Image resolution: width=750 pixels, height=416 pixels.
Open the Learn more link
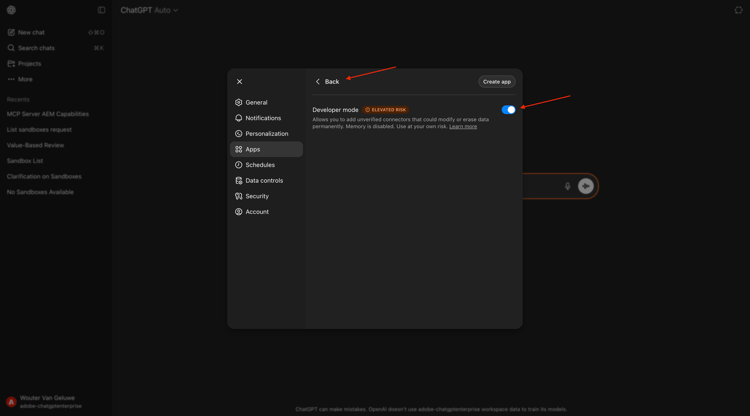pos(463,127)
